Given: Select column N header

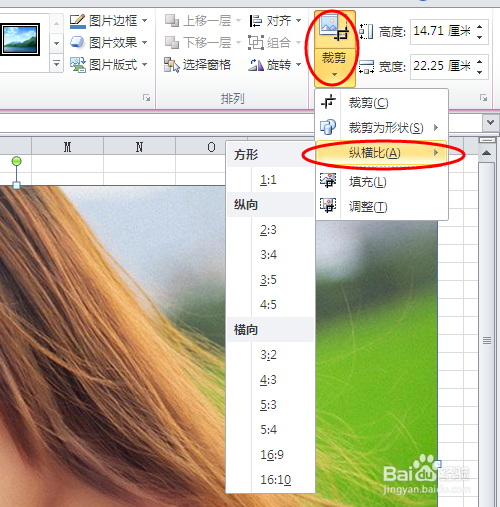Looking at the screenshot, I should 139,147.
